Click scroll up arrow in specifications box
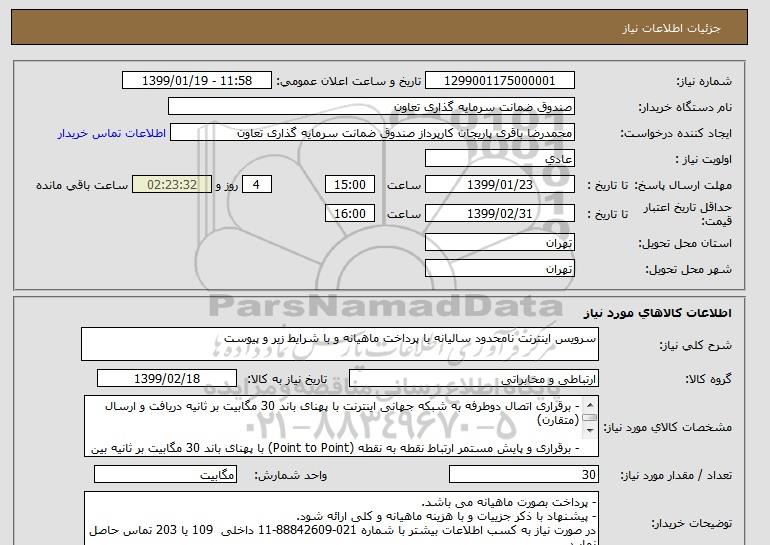The width and height of the screenshot is (770, 545). pyautogui.click(x=590, y=405)
